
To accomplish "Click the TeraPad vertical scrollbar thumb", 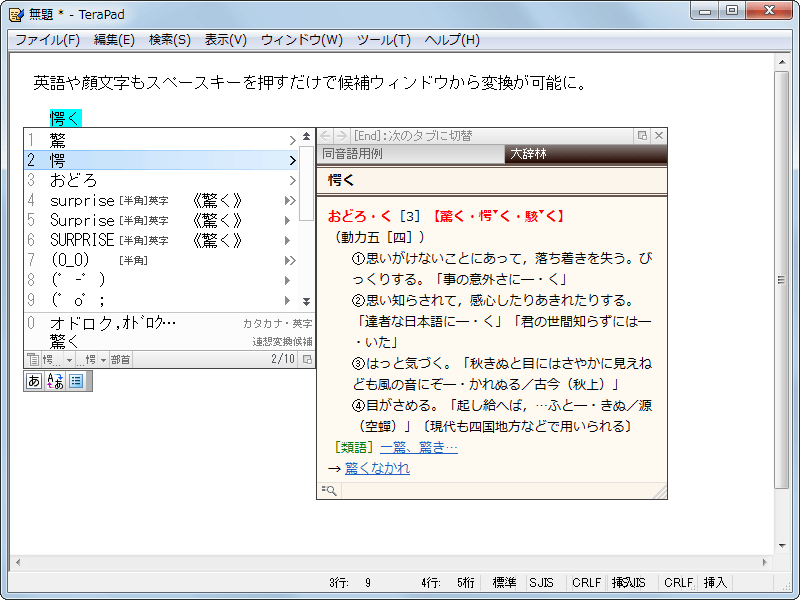I will click(x=781, y=280).
